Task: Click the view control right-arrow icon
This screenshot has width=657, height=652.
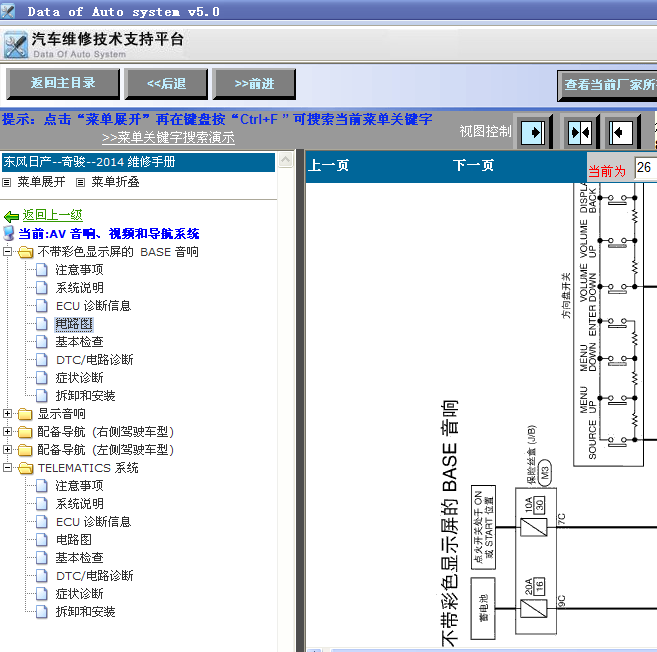Action: [x=533, y=132]
